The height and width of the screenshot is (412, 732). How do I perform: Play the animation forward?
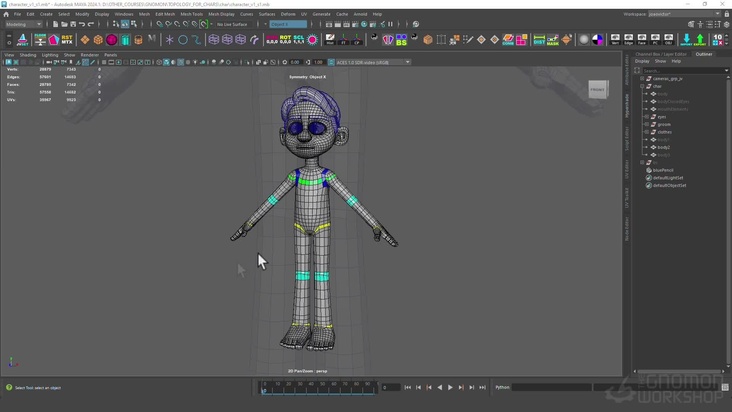pos(450,387)
